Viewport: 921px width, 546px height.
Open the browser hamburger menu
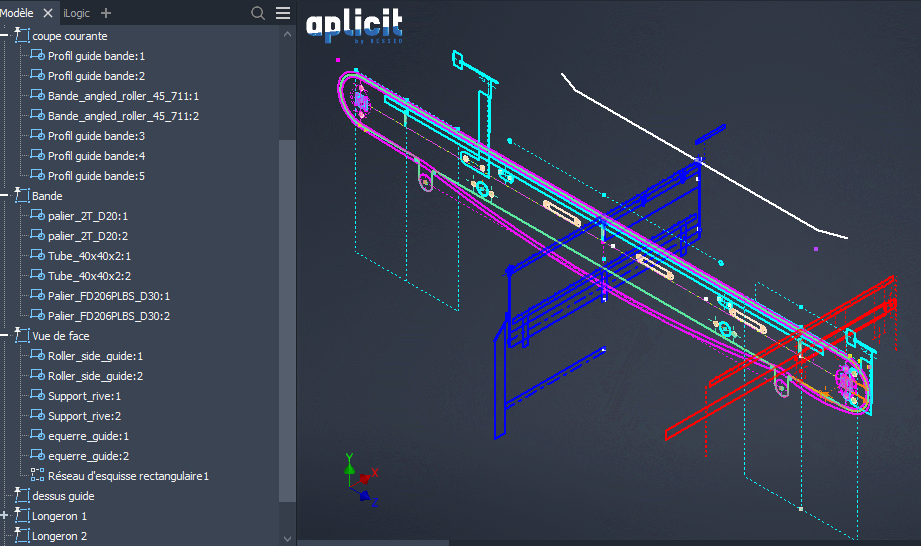[283, 13]
